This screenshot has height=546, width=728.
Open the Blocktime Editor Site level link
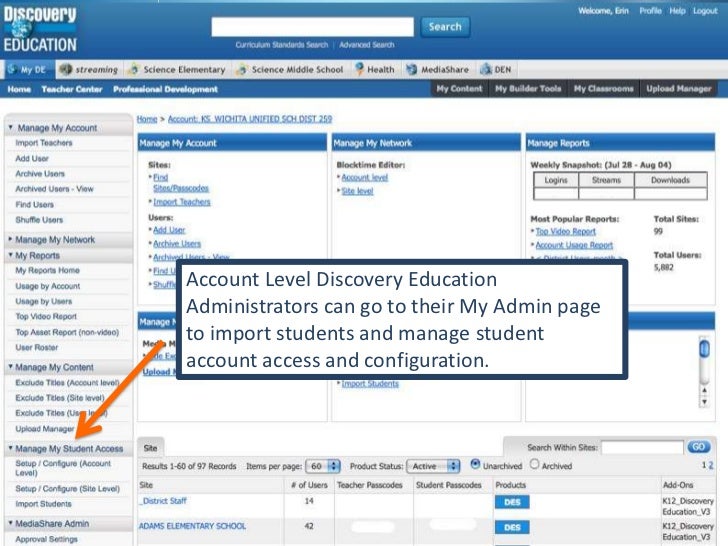(x=357, y=191)
